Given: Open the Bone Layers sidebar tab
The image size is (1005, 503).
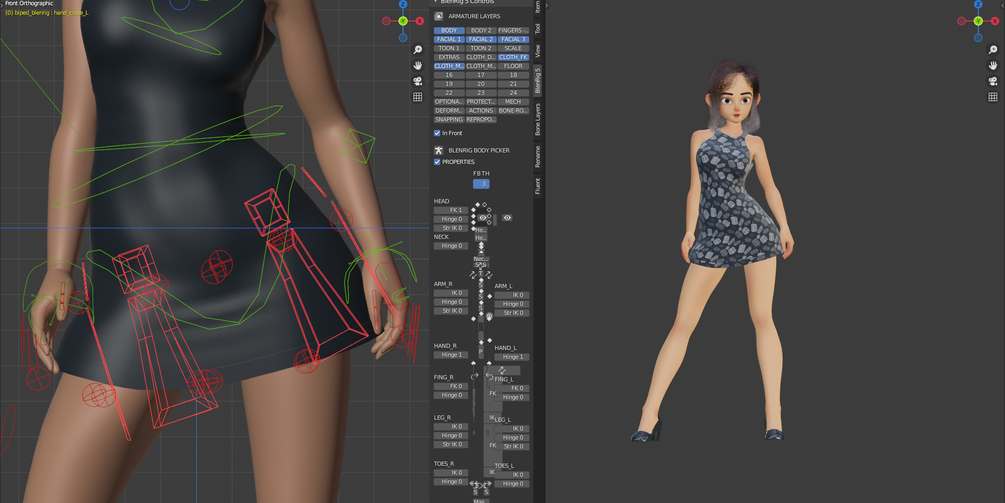Looking at the screenshot, I should (538, 119).
